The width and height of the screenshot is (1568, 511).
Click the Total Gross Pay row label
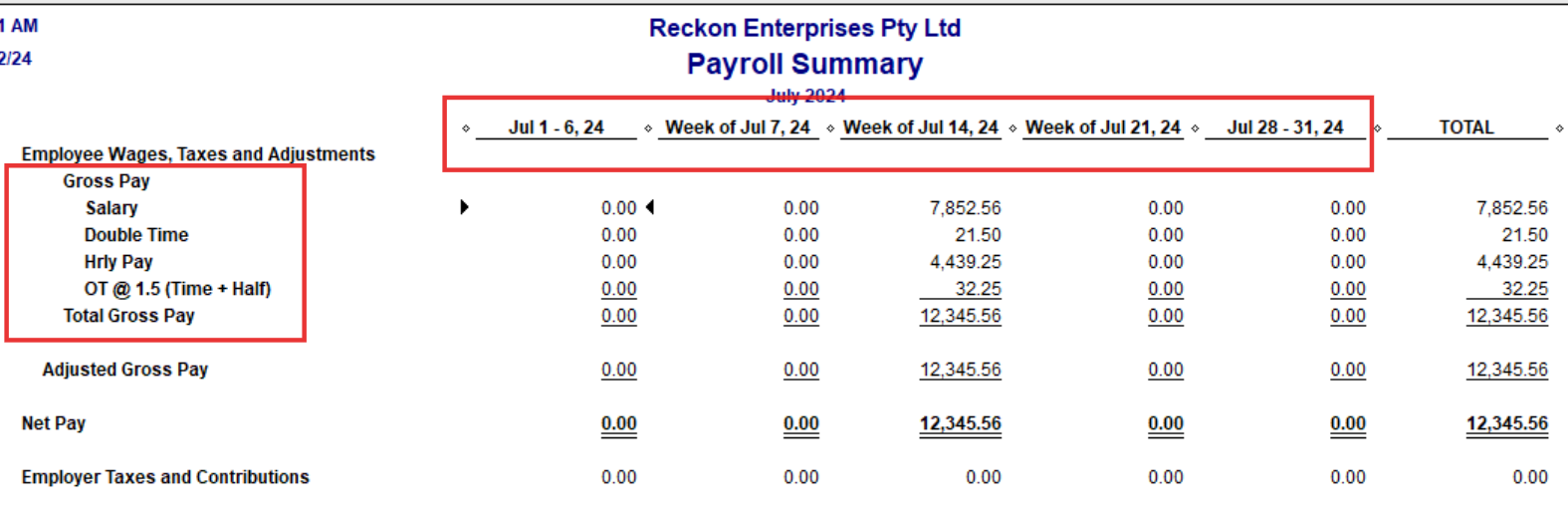(129, 316)
